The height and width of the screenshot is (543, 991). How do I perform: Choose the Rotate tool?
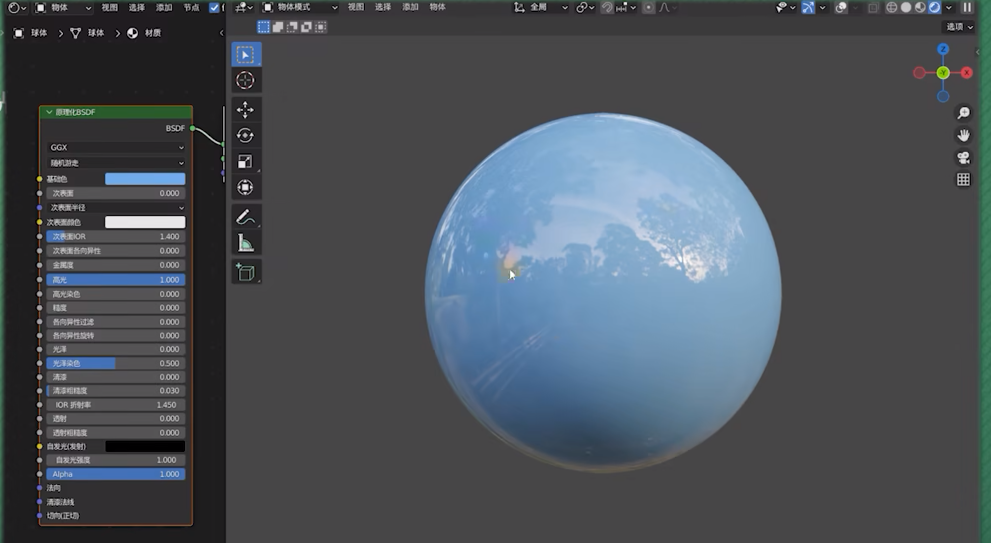(x=245, y=135)
